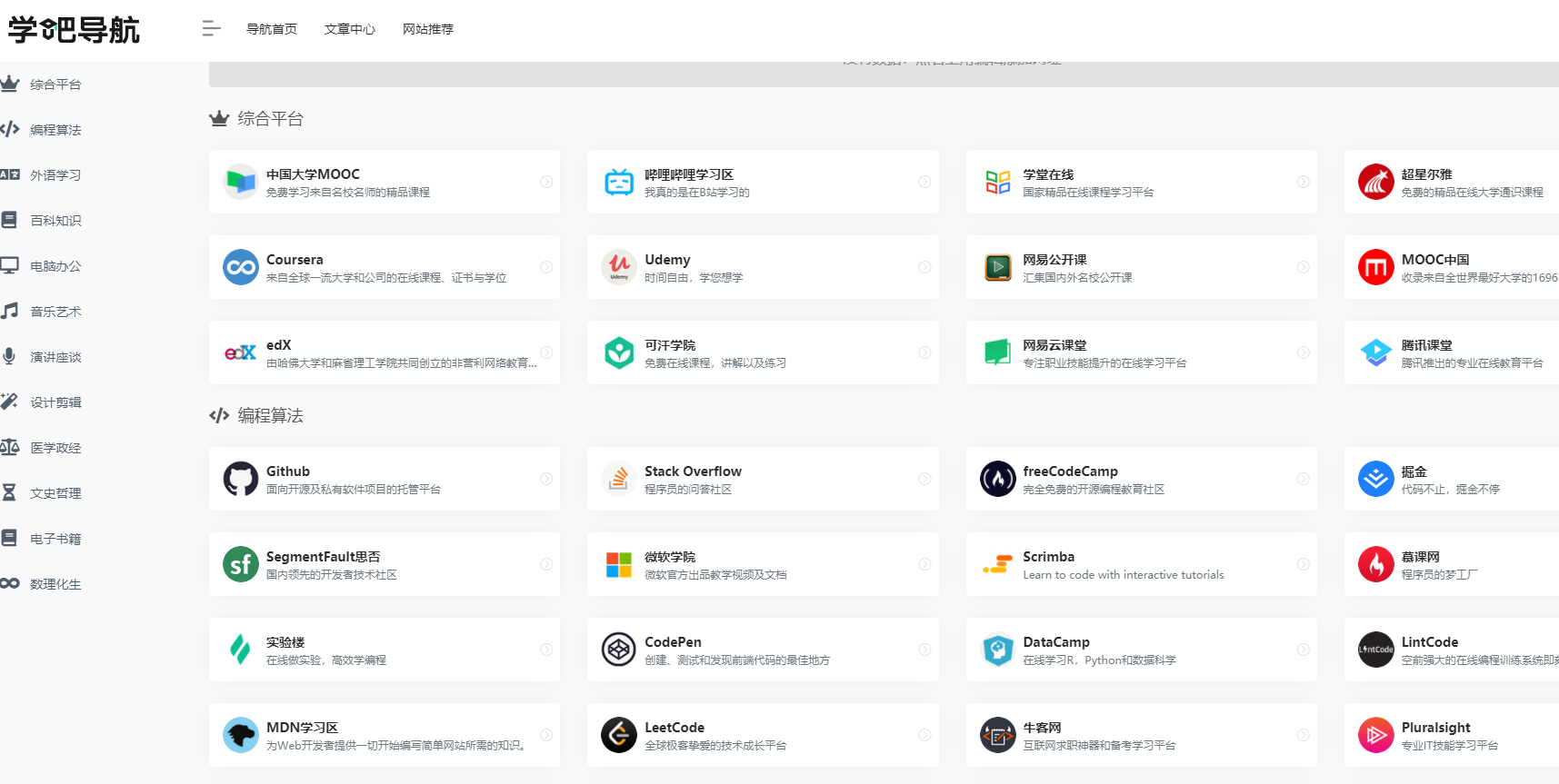Click the magic wand icon for 设计剪辑
The width and height of the screenshot is (1559, 784).
click(x=9, y=402)
